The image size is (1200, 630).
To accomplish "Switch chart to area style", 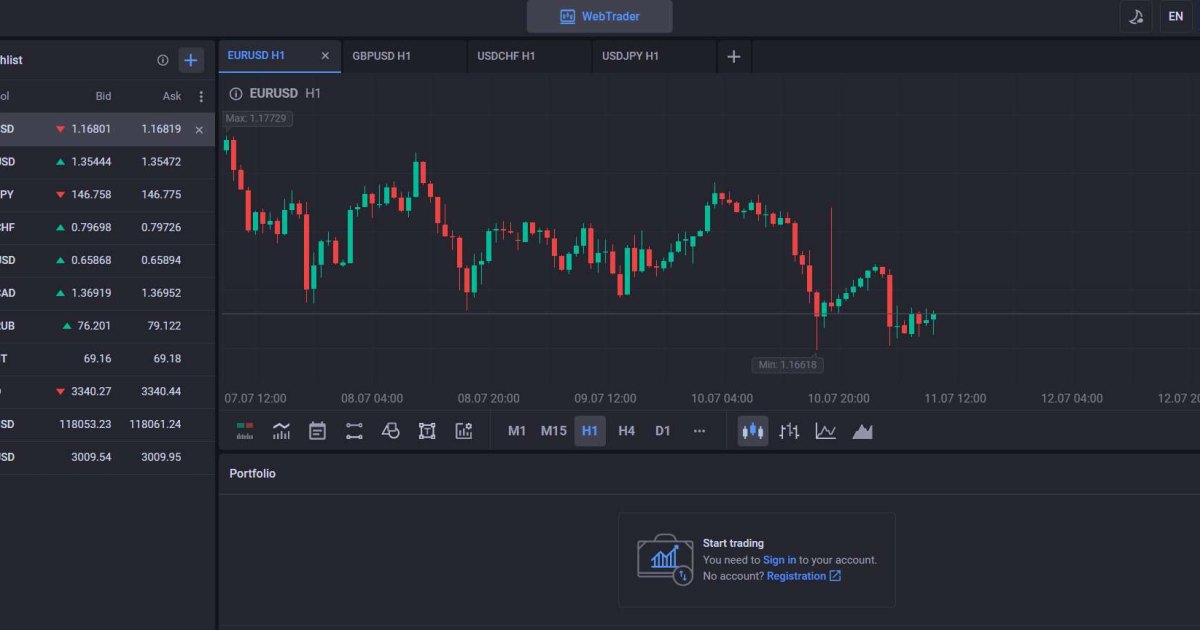I will 862,431.
